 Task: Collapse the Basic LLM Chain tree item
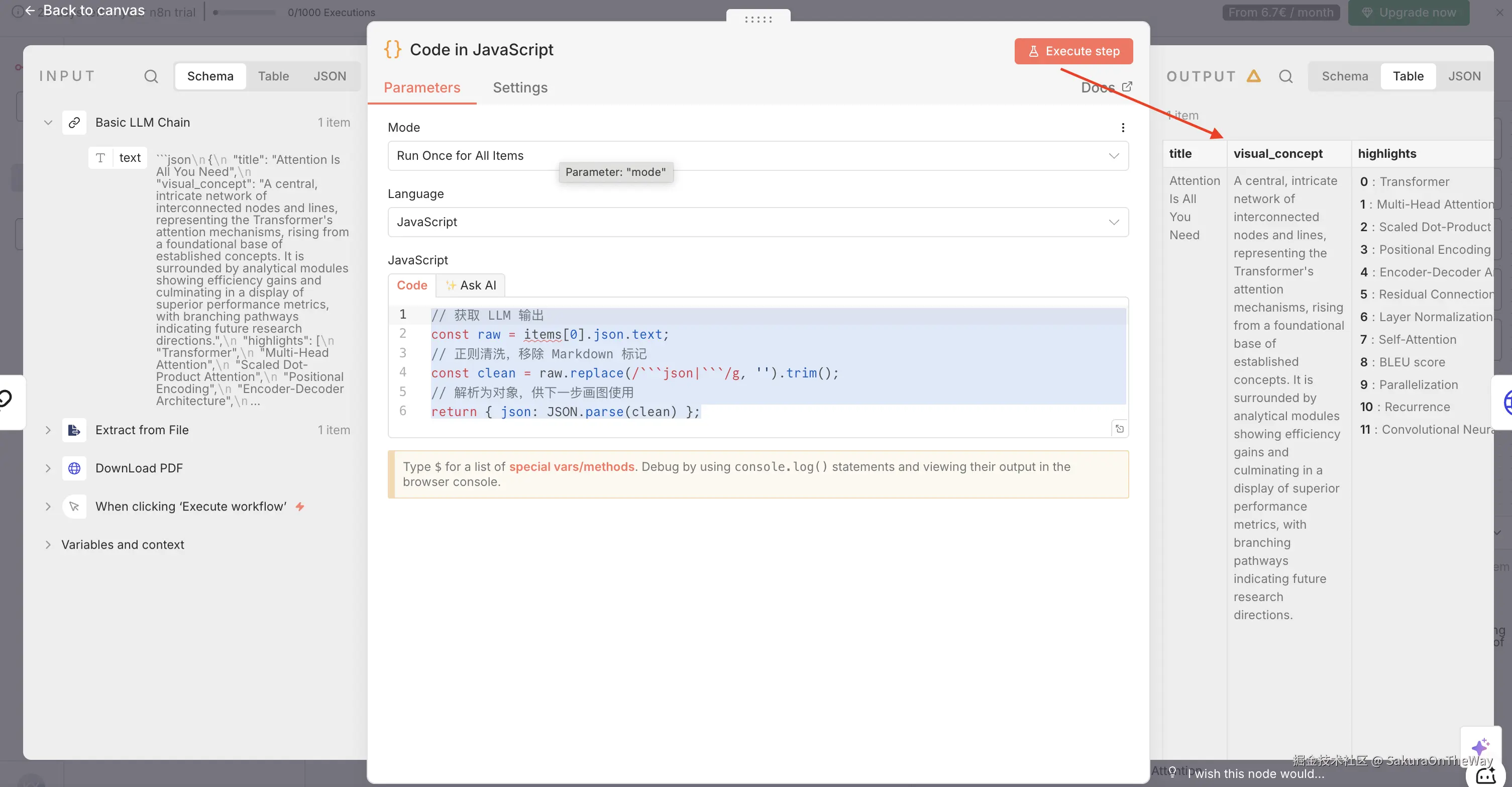click(48, 122)
